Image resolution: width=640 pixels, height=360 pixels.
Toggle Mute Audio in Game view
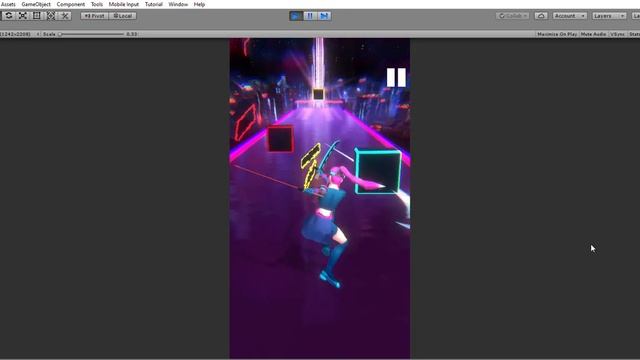593,34
